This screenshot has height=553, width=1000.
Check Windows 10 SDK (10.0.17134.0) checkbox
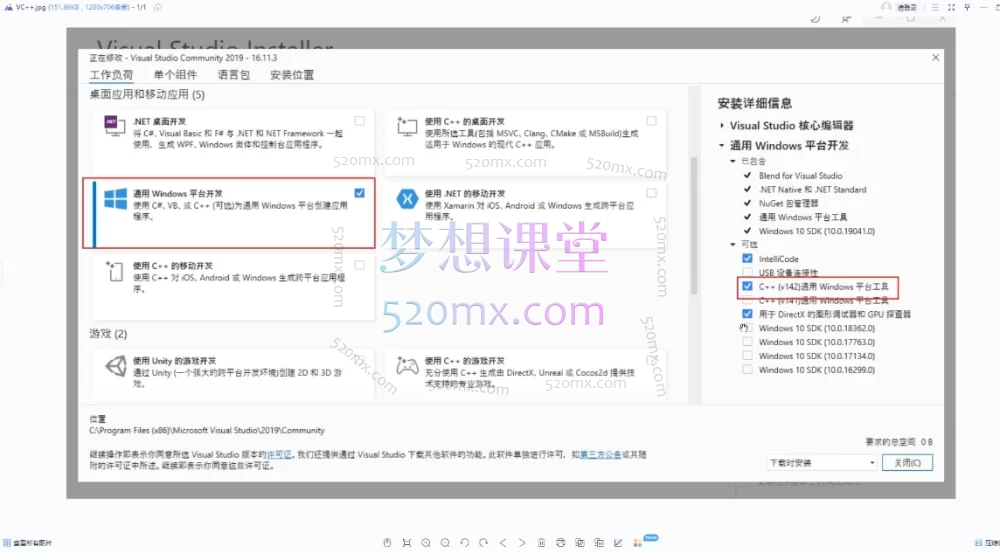click(747, 356)
